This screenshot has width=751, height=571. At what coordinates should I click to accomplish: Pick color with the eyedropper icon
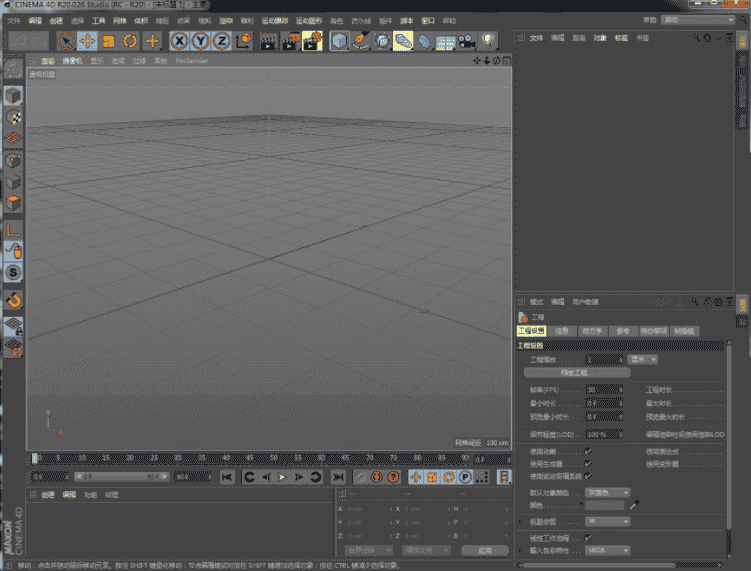pyautogui.click(x=634, y=505)
